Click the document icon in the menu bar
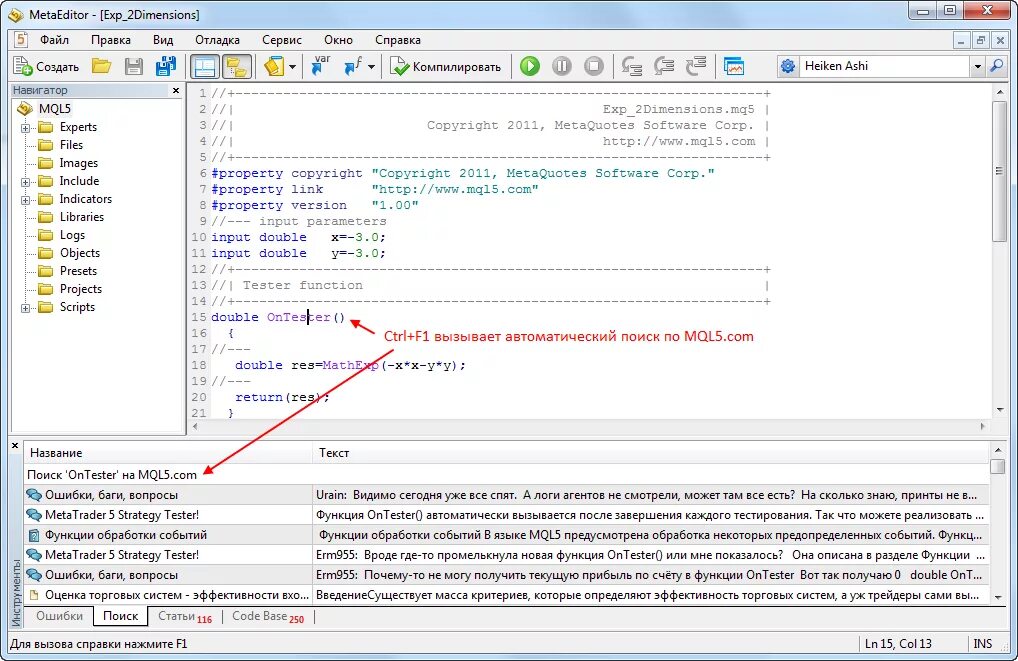Screen dimensions: 1018x661 point(21,40)
